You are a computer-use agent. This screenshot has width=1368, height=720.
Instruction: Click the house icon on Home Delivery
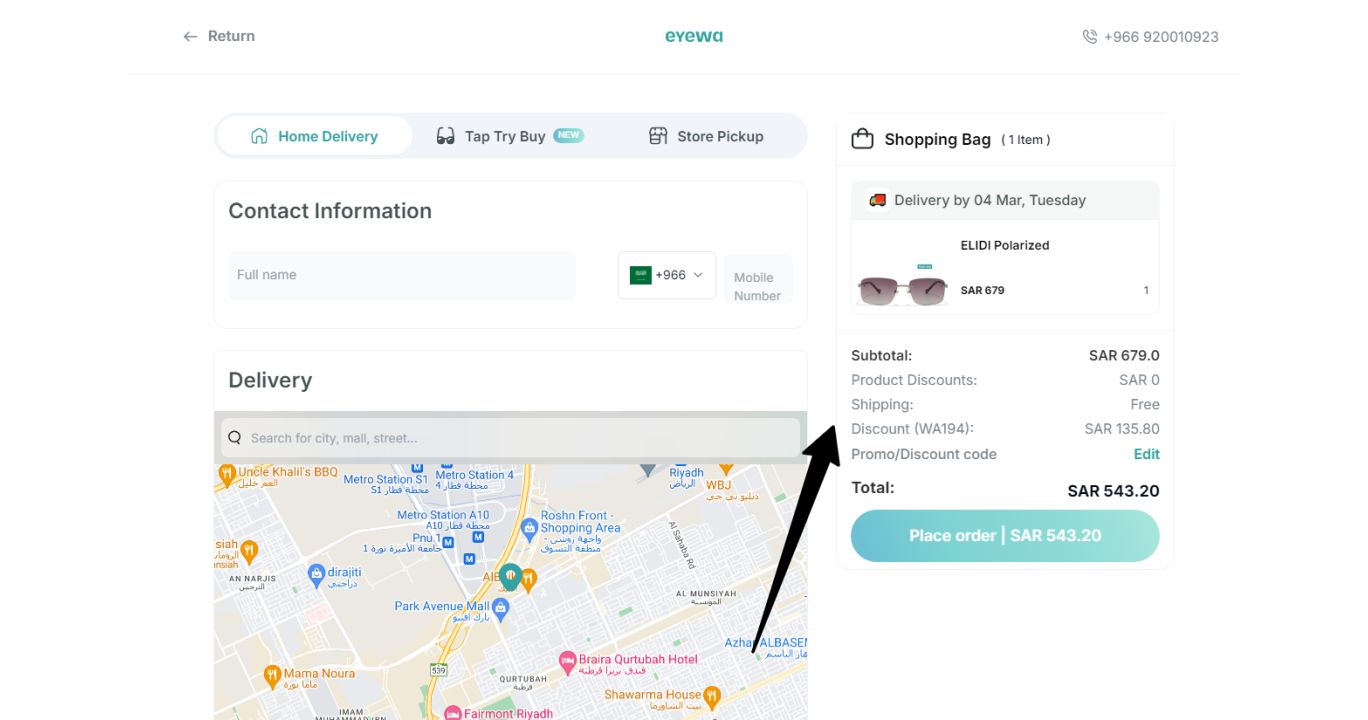(x=259, y=136)
